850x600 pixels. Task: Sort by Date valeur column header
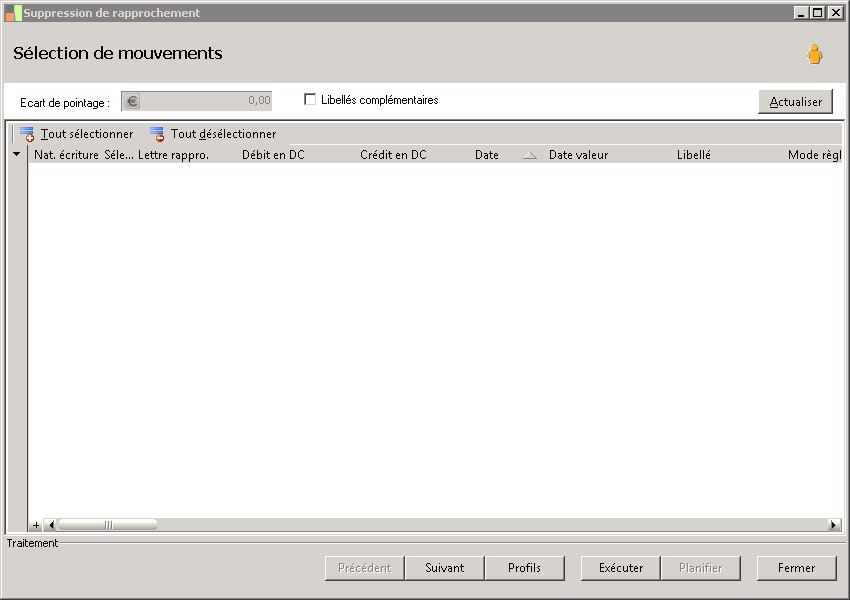578,155
